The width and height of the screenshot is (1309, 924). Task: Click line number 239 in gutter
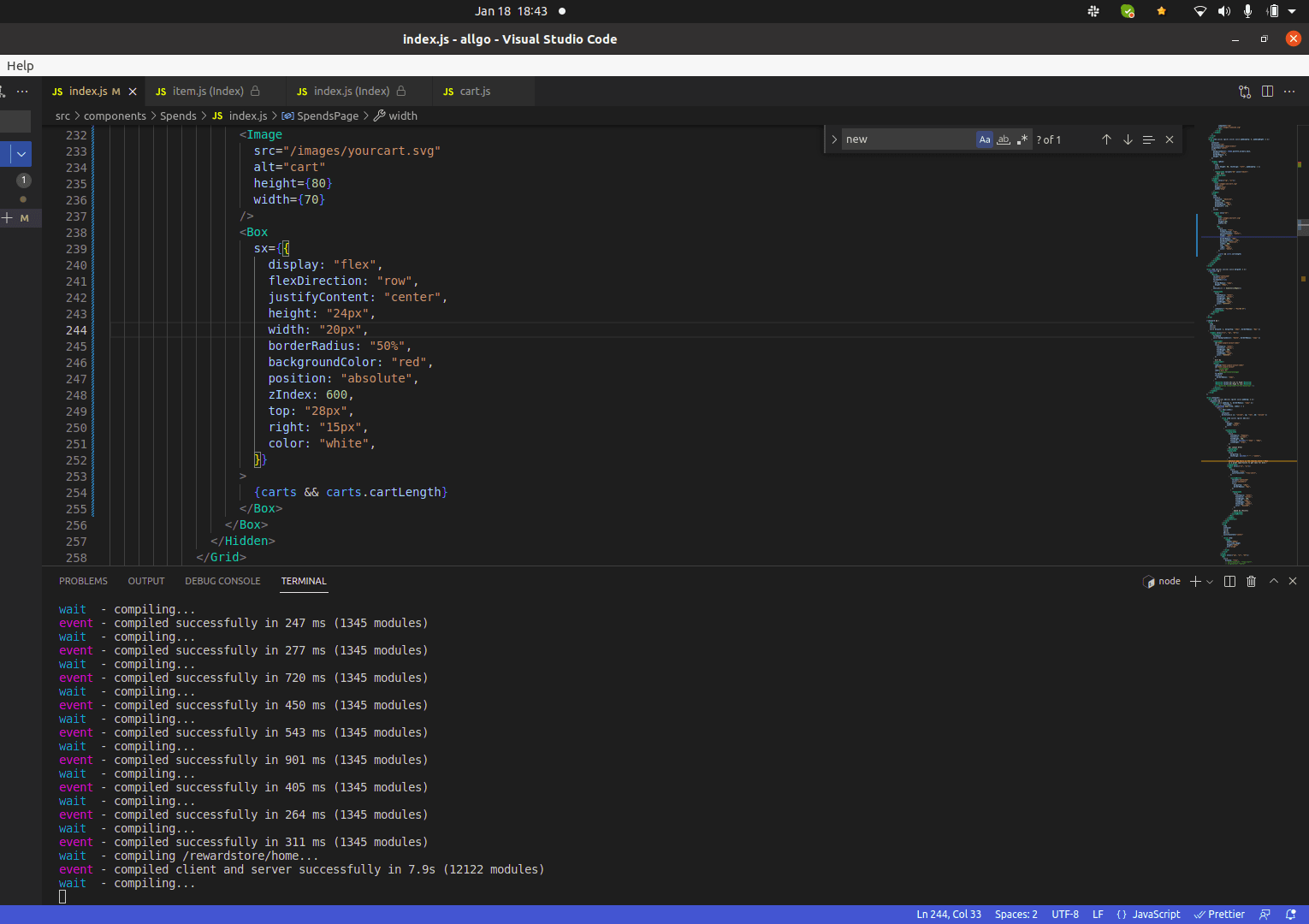76,249
